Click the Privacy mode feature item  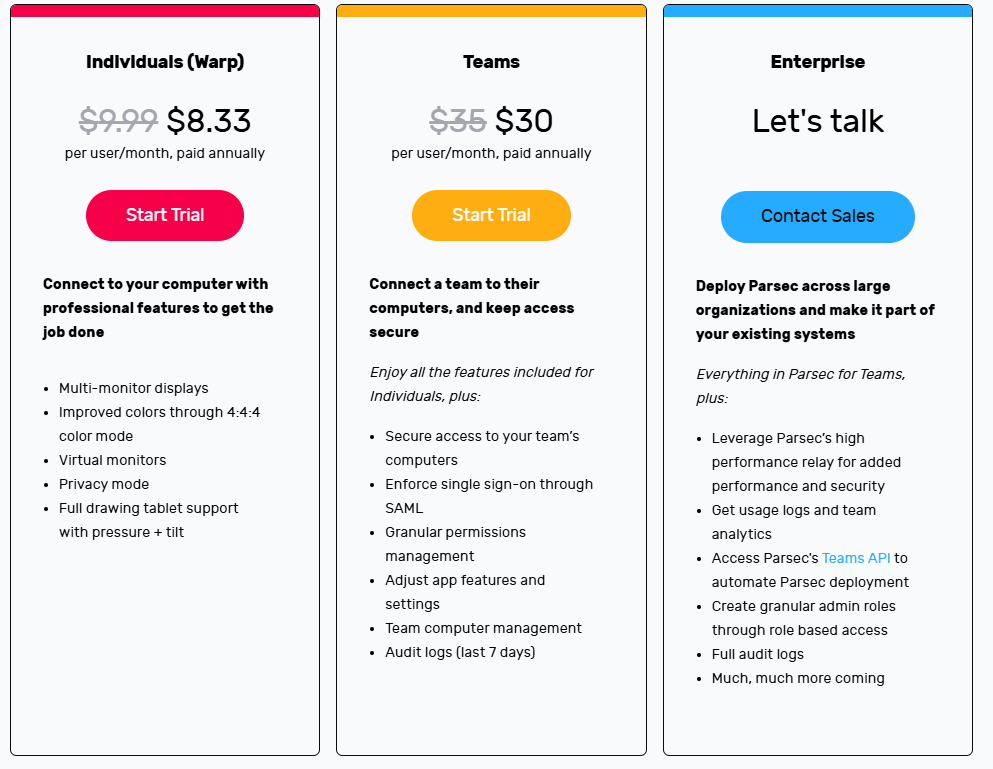point(104,485)
